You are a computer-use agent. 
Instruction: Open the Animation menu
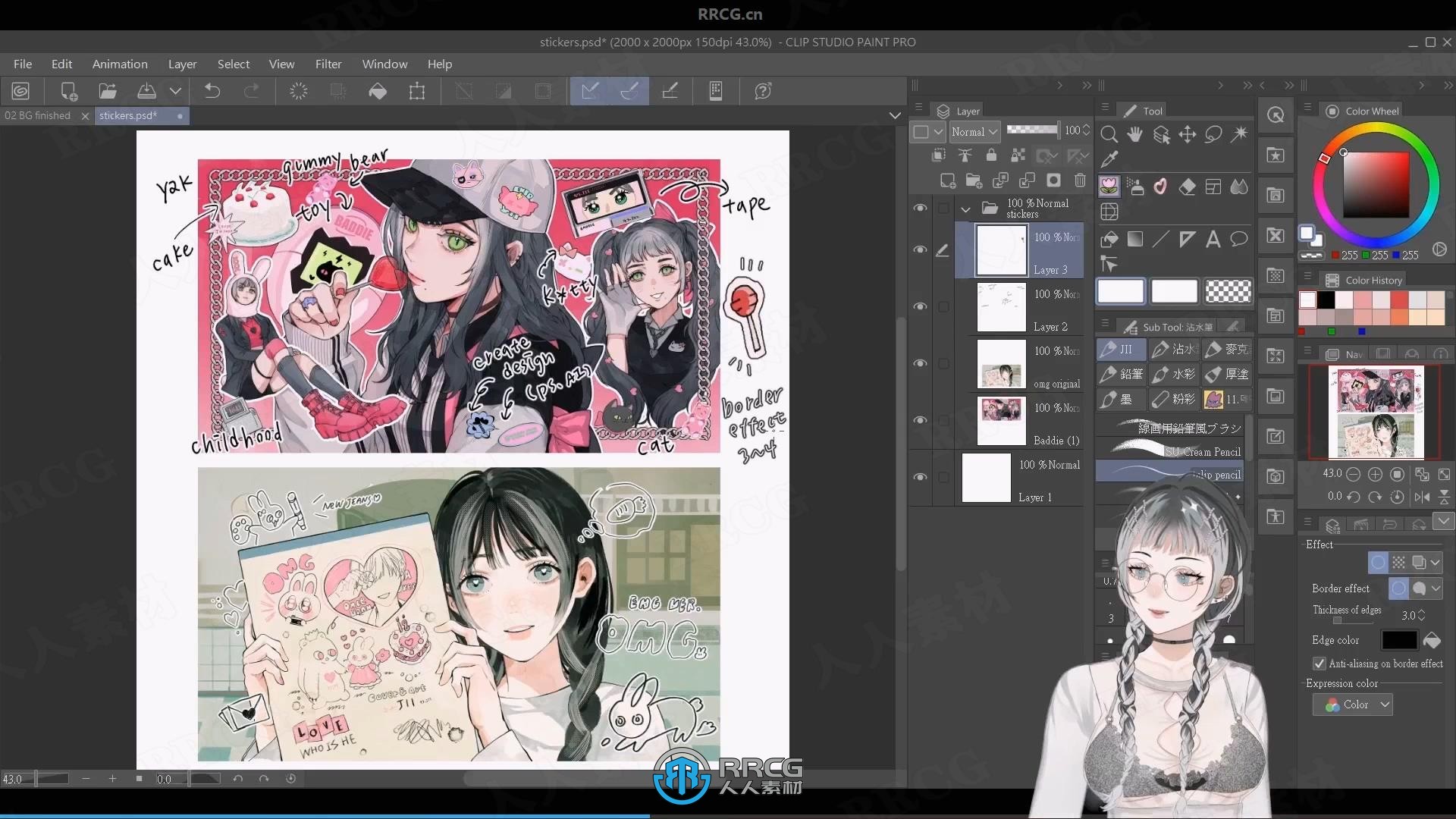tap(120, 64)
